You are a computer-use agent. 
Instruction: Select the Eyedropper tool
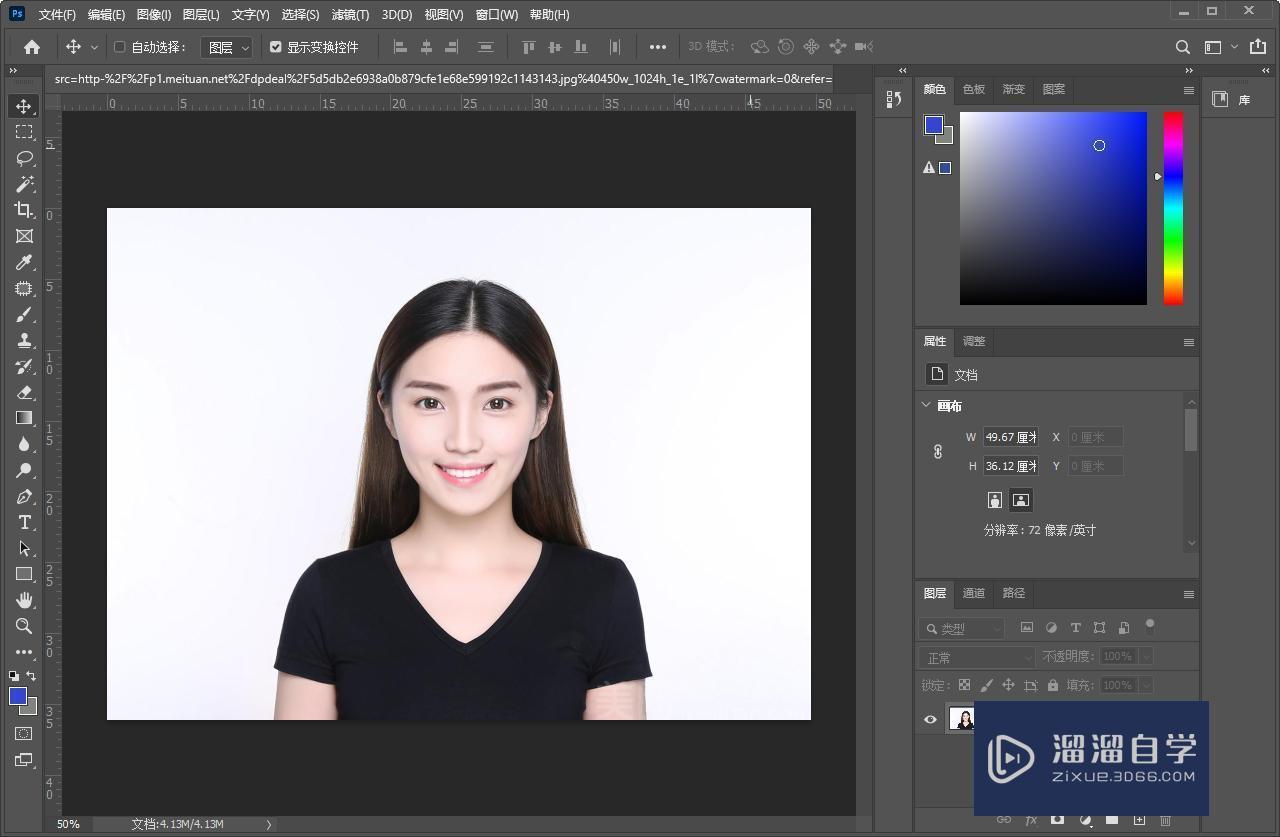[24, 262]
